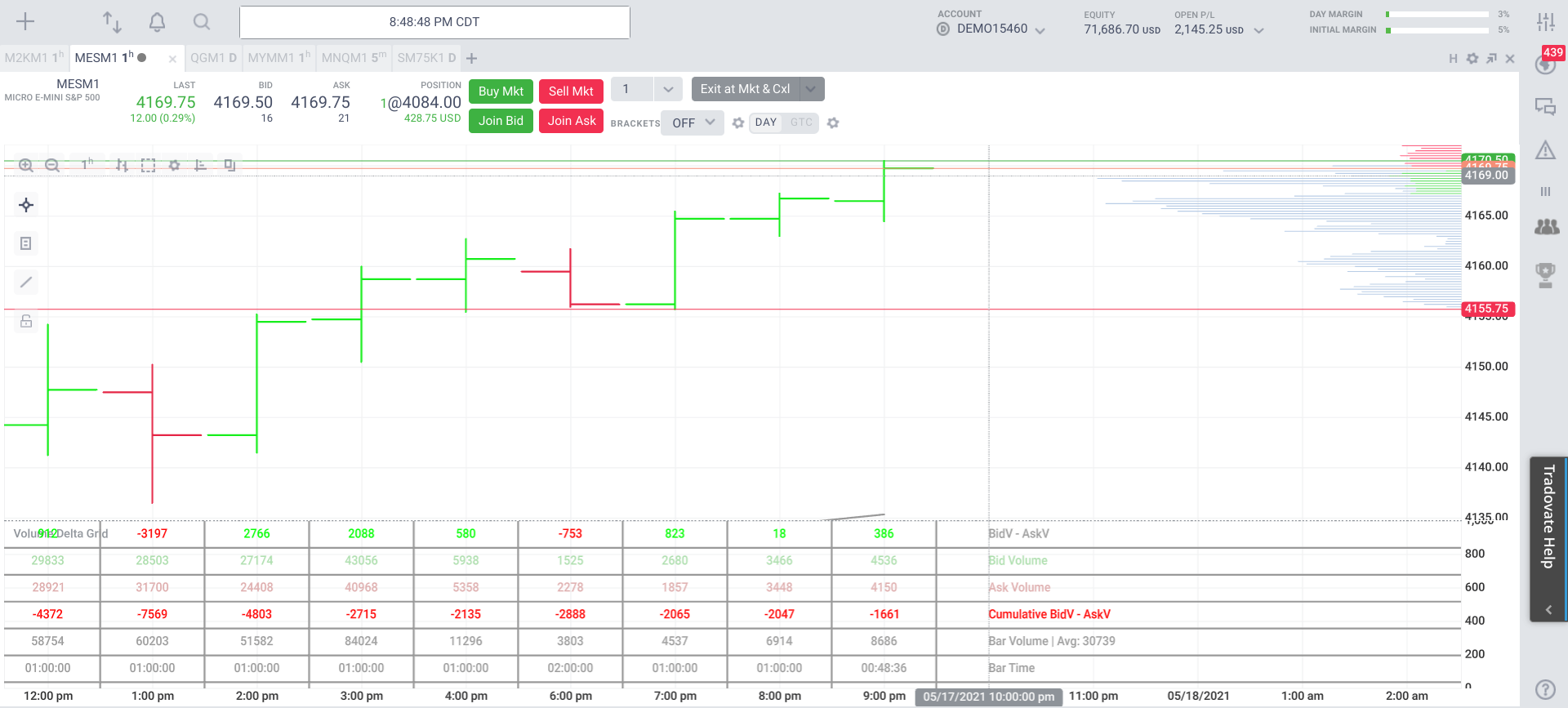Expand the account DEMO15460 dropdown
The image size is (1568, 708).
pos(1040,30)
